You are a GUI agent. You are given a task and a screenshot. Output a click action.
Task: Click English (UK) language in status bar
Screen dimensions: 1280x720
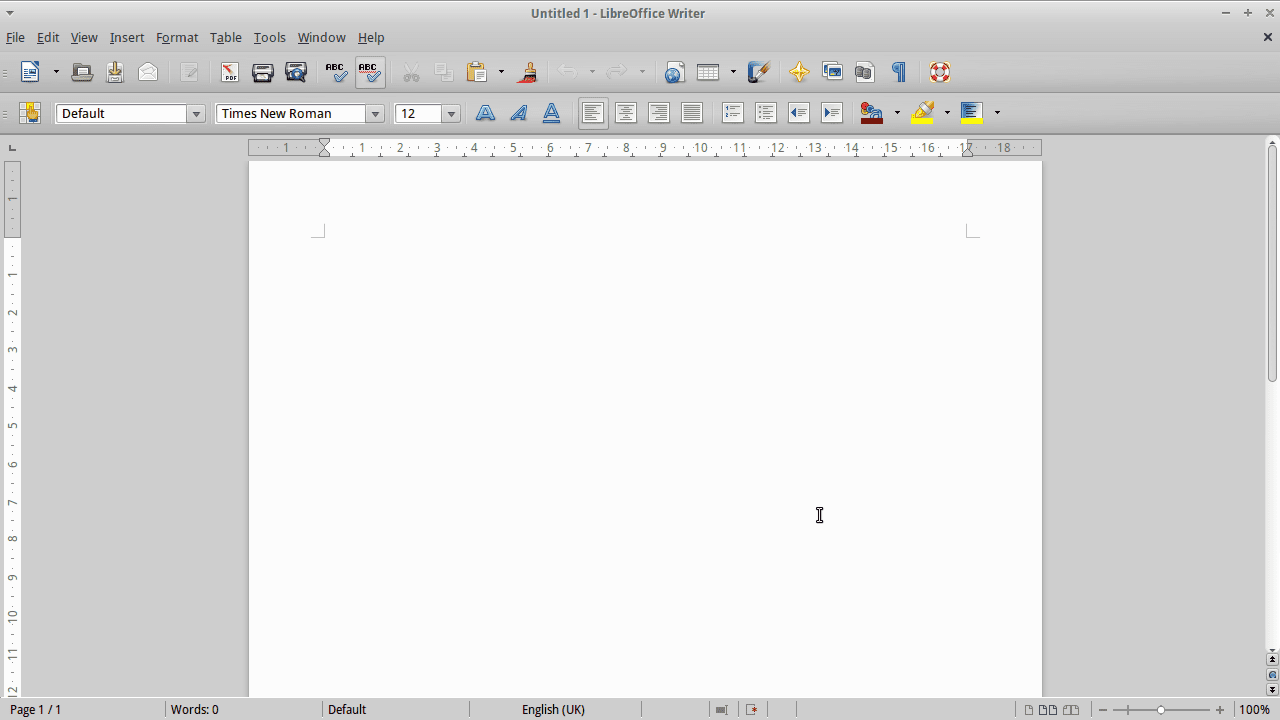point(553,709)
